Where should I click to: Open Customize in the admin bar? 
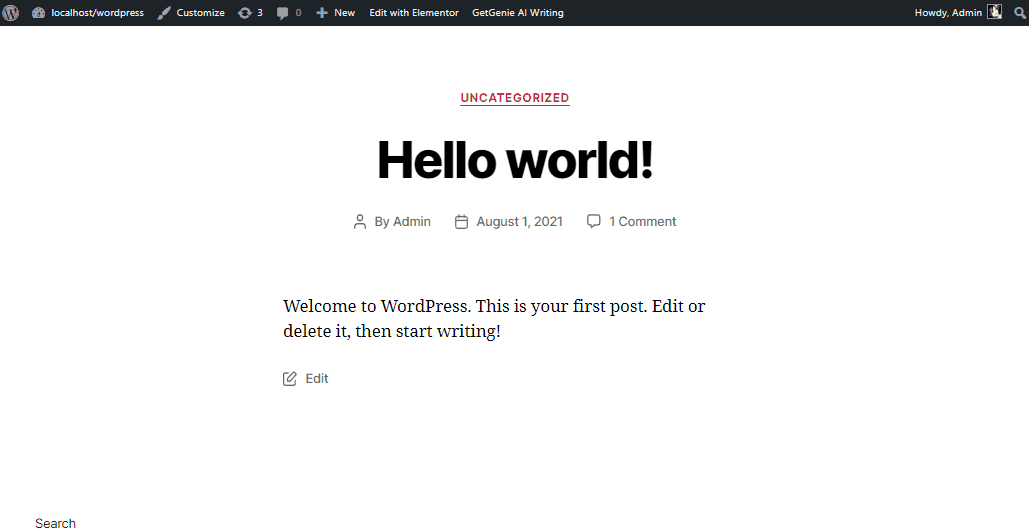point(191,12)
